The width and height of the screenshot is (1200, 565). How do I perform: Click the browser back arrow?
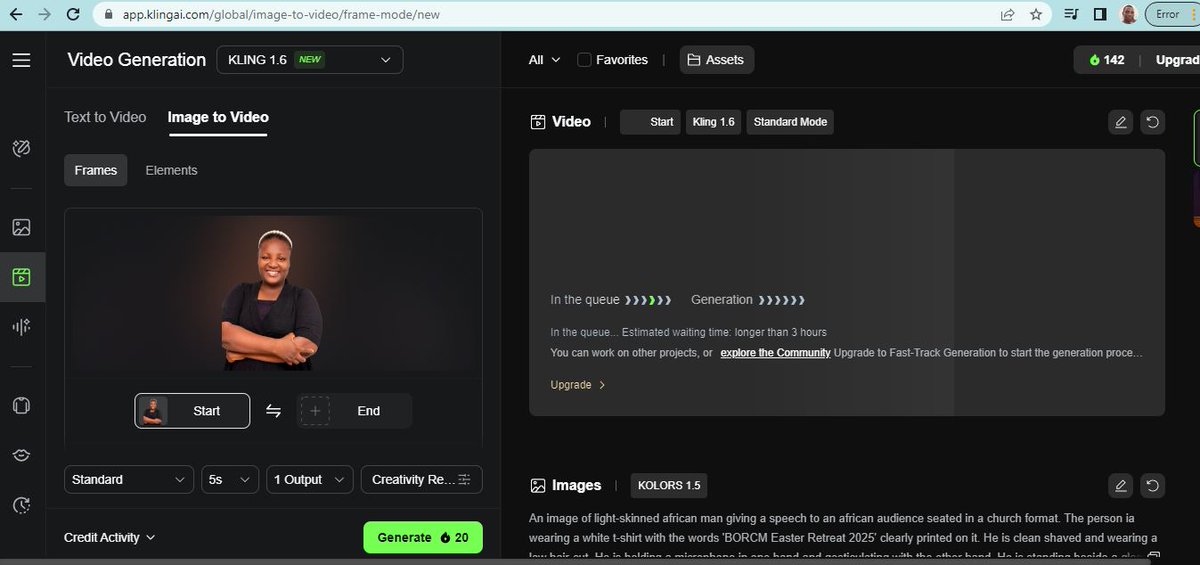coord(15,15)
